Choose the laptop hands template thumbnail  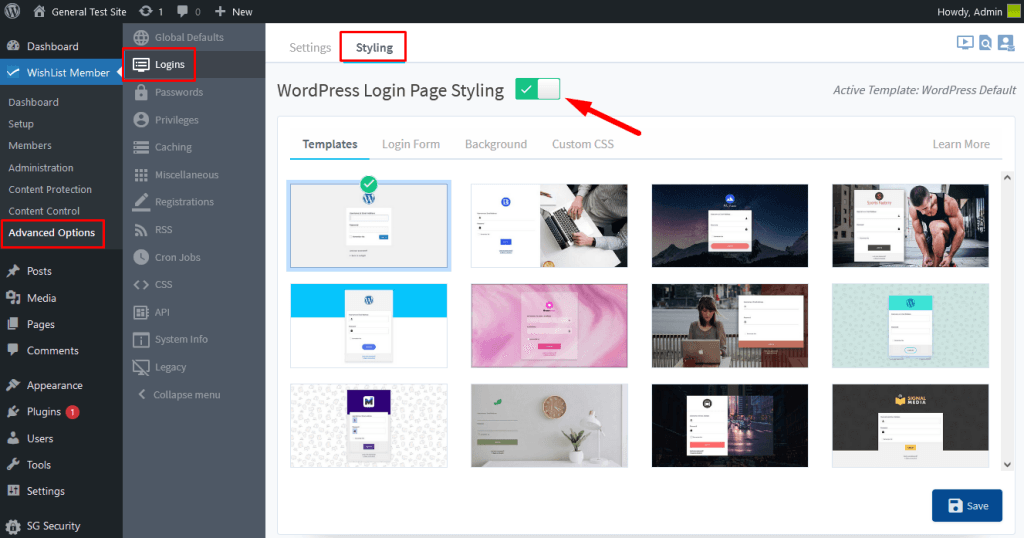pyautogui.click(x=549, y=225)
